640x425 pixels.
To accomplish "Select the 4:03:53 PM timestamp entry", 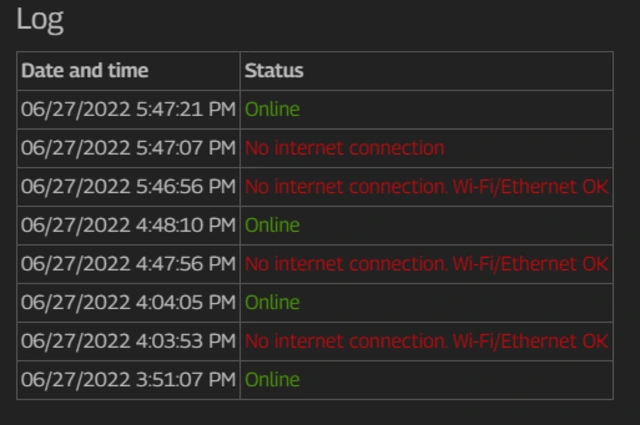I will point(128,341).
